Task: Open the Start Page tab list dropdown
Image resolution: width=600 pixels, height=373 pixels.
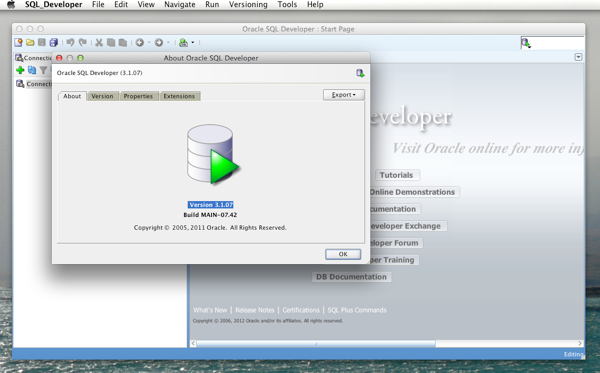Action: (578, 57)
